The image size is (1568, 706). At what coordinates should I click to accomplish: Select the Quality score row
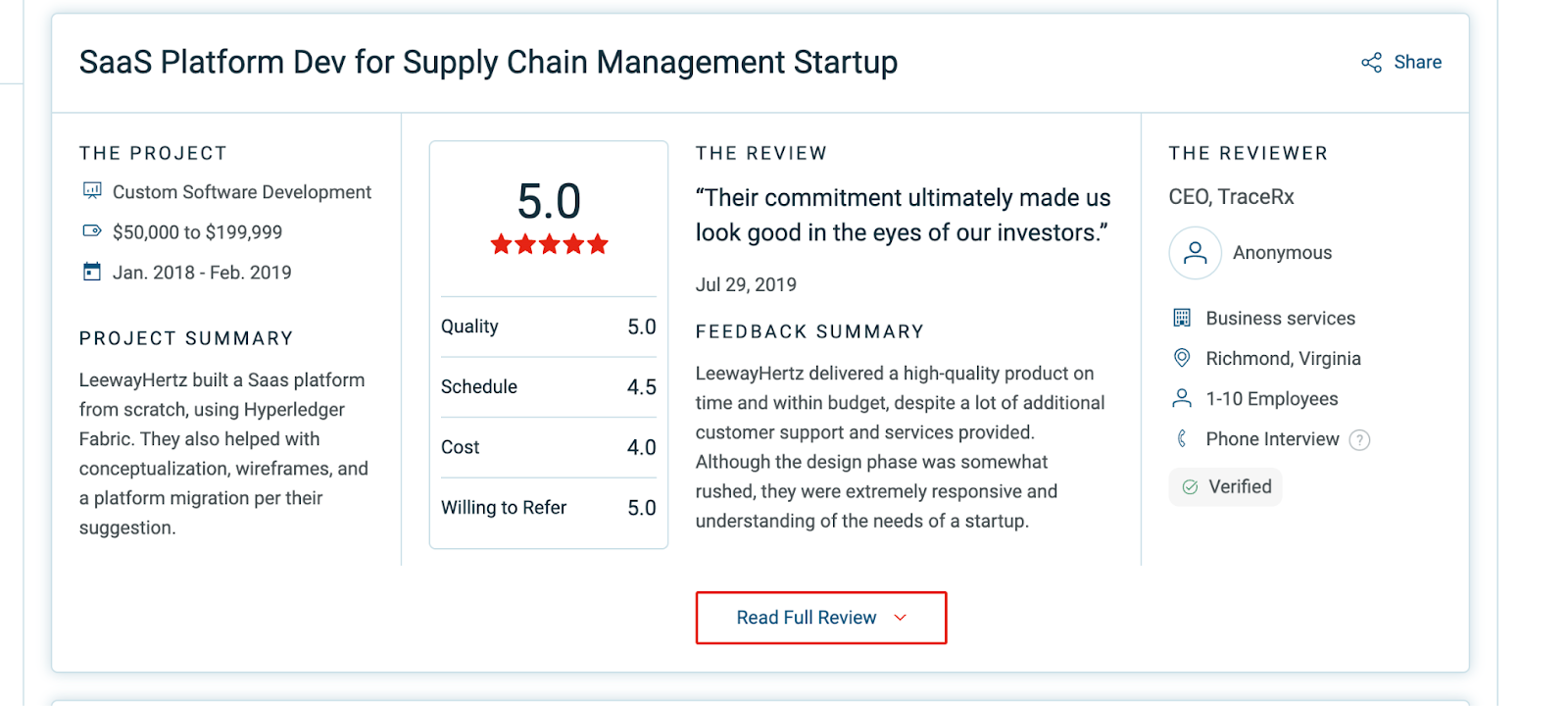click(x=549, y=327)
